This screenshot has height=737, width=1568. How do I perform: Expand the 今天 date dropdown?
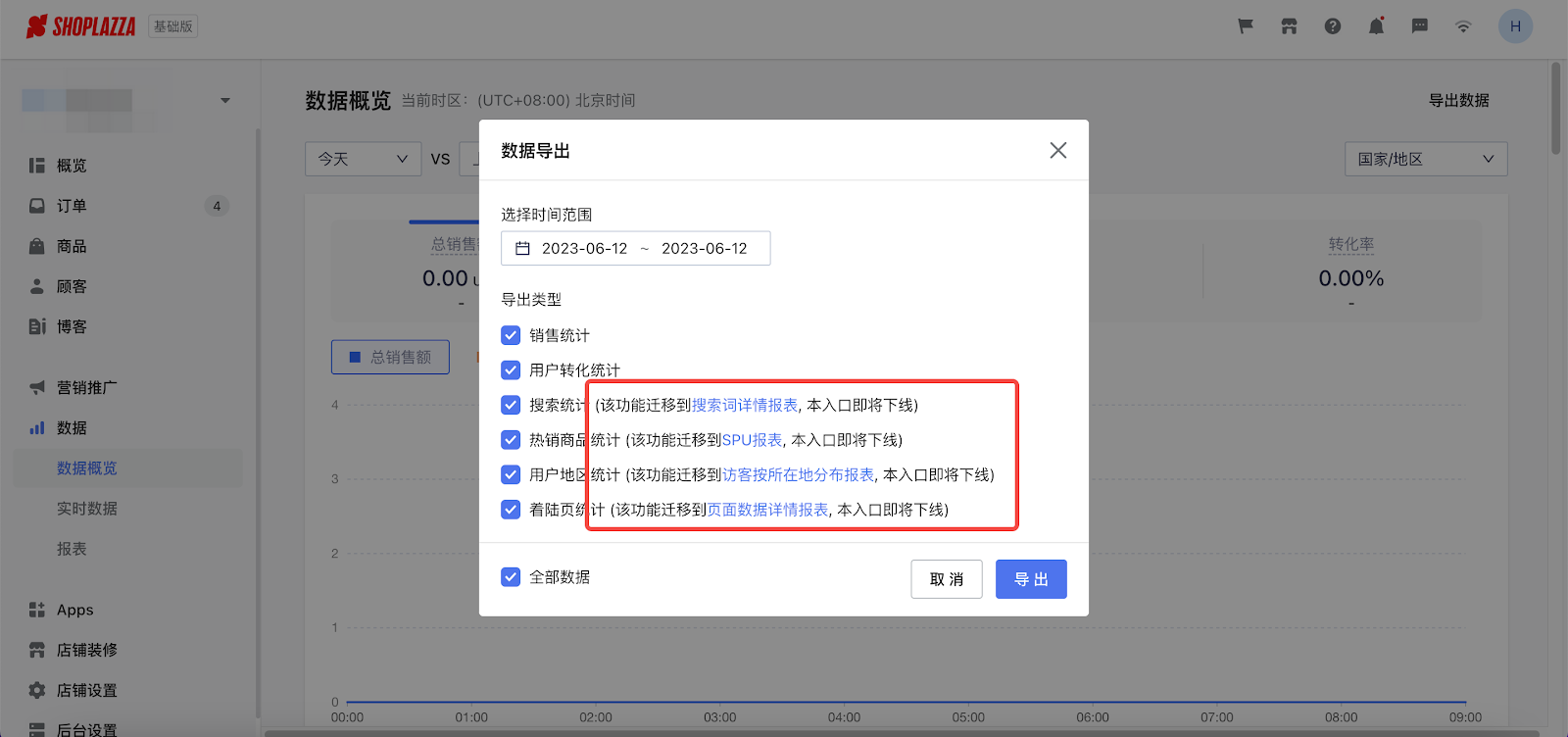pyautogui.click(x=363, y=159)
